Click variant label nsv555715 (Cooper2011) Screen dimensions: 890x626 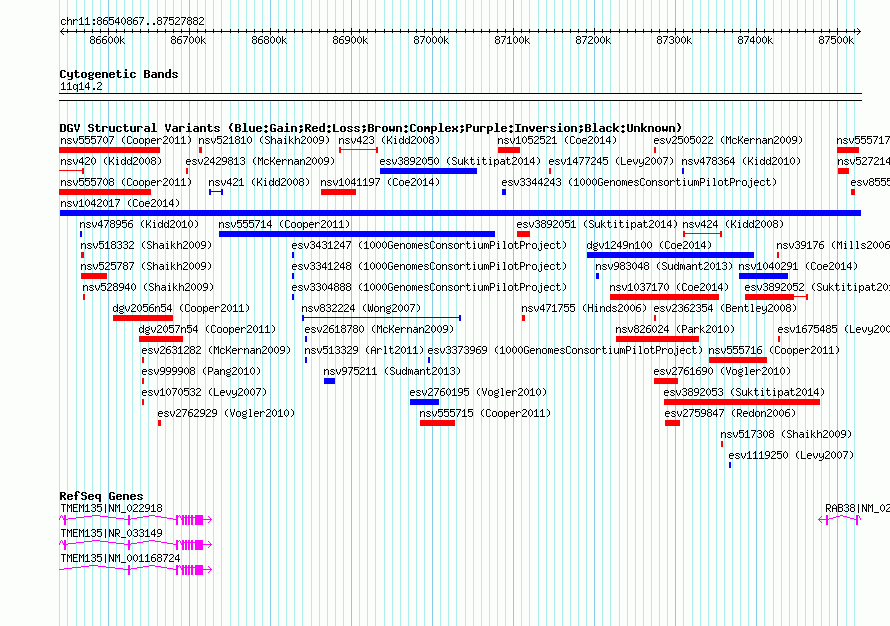point(485,413)
